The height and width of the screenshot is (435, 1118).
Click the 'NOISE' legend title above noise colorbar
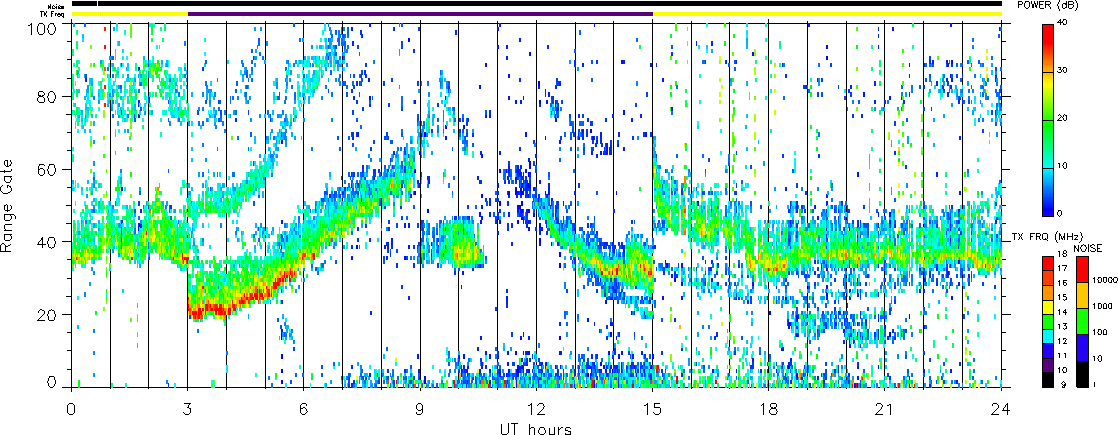[1087, 247]
